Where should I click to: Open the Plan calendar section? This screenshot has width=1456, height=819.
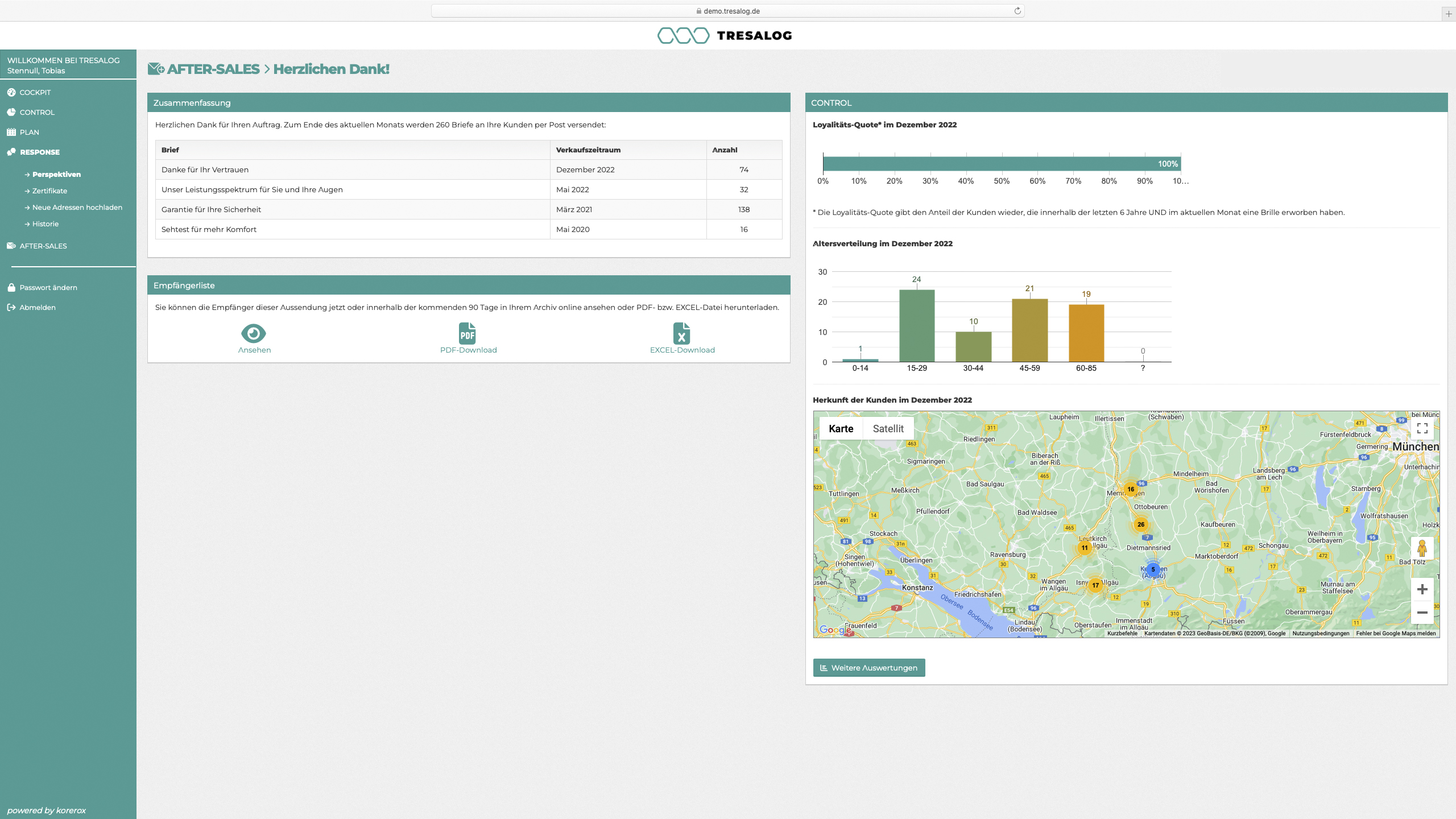point(29,132)
